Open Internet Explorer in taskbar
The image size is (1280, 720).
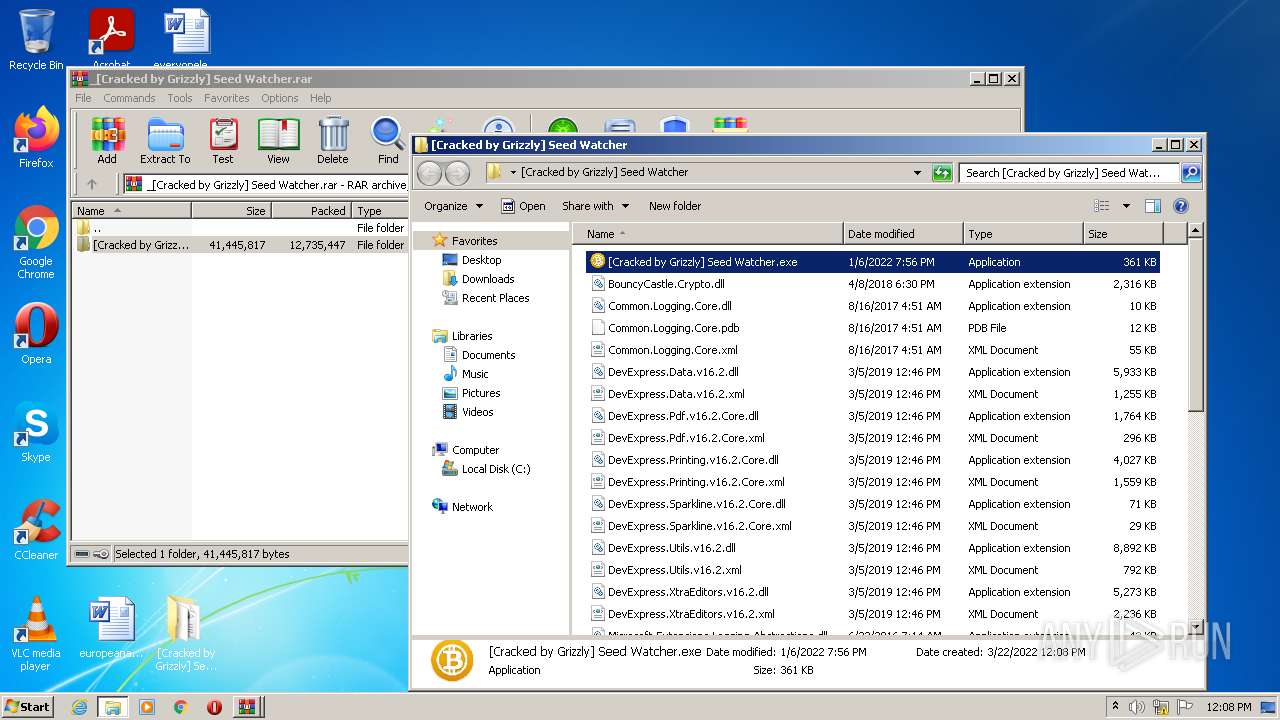(79, 707)
